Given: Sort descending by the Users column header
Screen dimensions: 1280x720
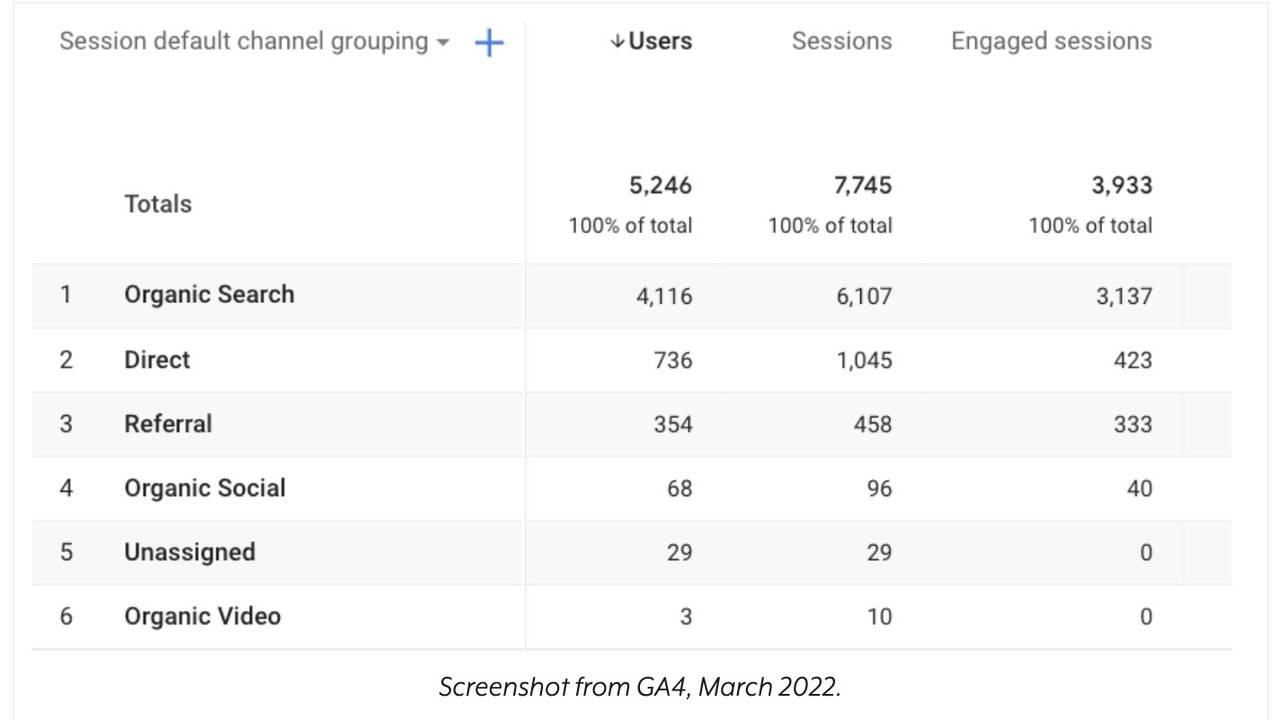Looking at the screenshot, I should (x=659, y=41).
